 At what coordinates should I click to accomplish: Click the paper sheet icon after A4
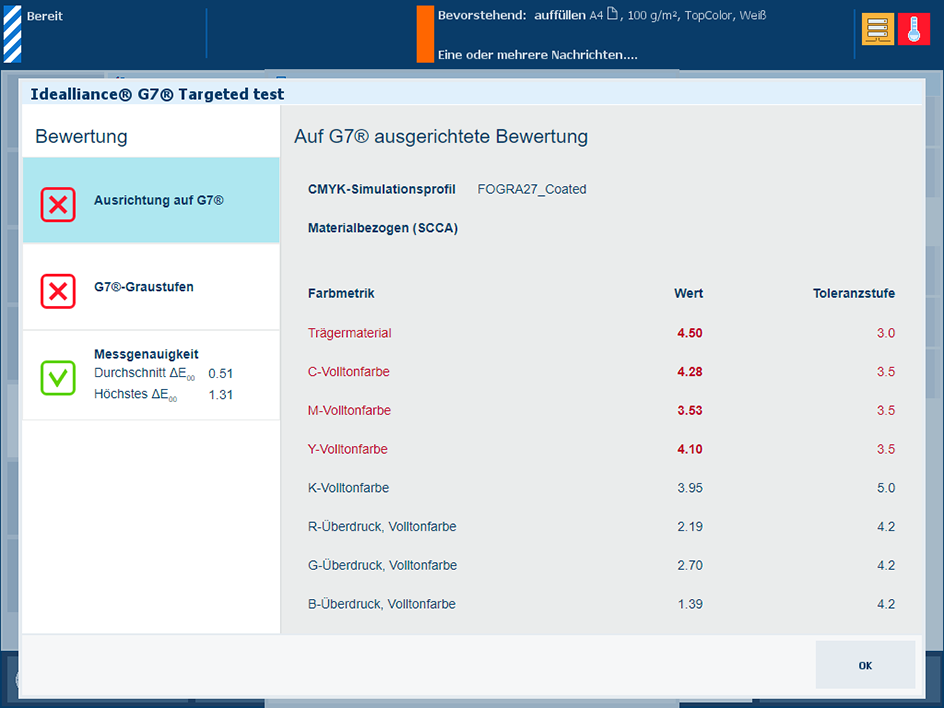tap(612, 14)
